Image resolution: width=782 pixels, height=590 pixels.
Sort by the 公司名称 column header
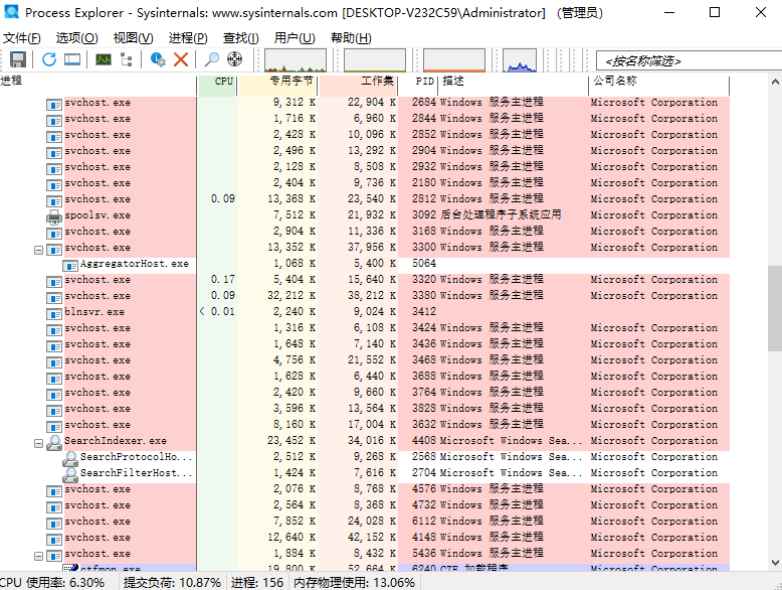click(x=659, y=81)
